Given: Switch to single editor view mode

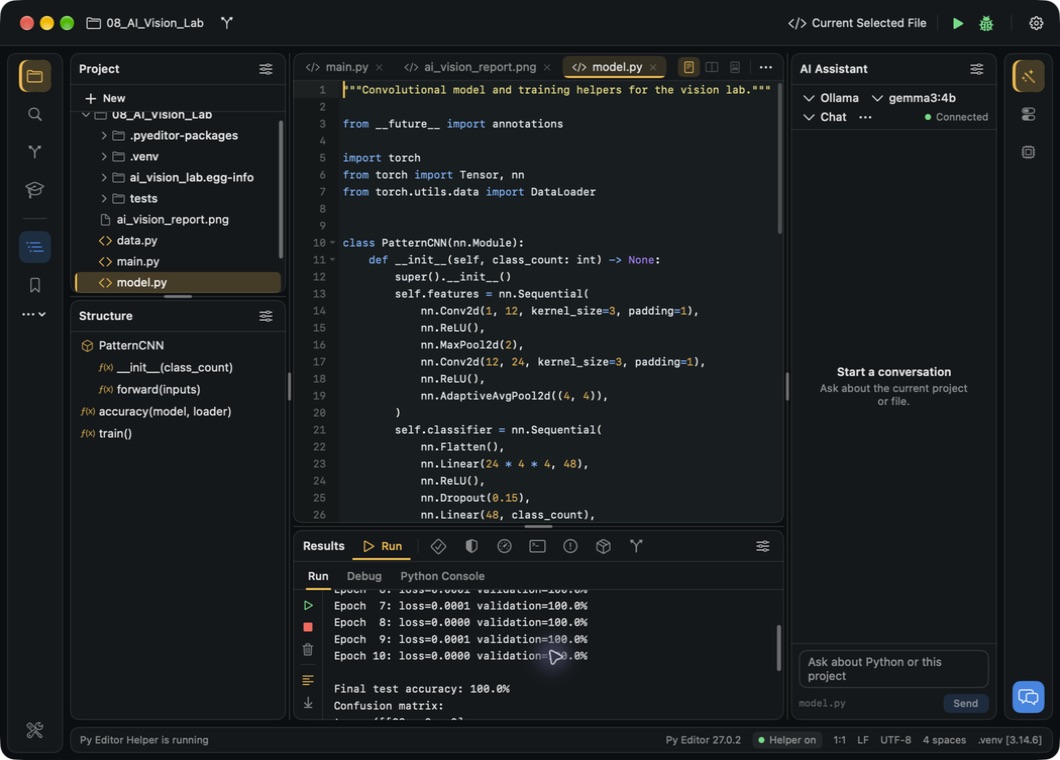Looking at the screenshot, I should (689, 67).
